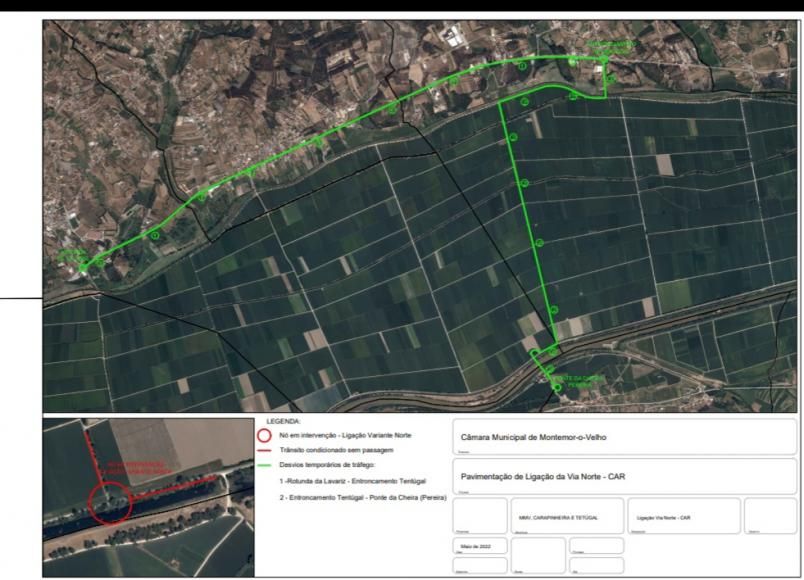Click the red line legend symbol
Screen dimensions: 804x580
[265, 450]
